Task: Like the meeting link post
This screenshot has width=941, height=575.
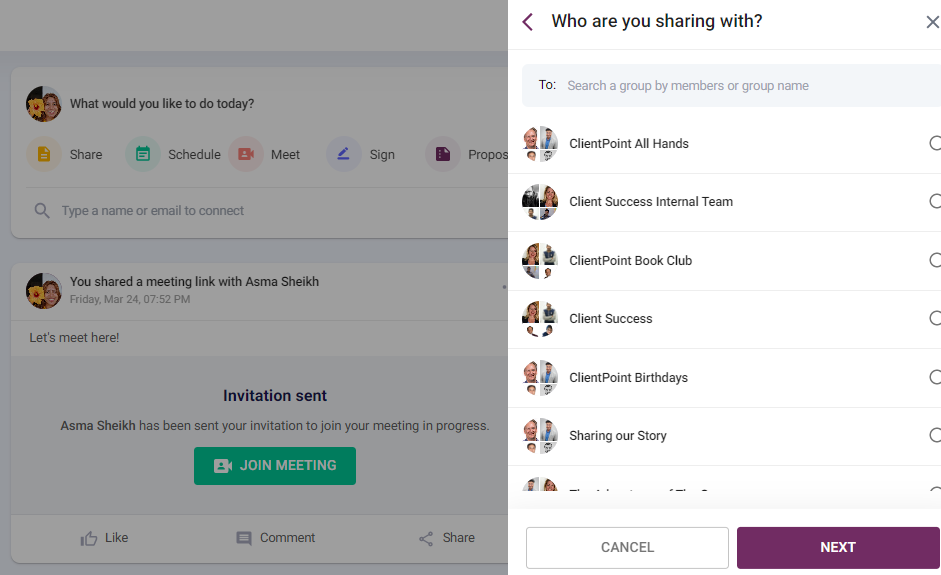Action: 104,538
